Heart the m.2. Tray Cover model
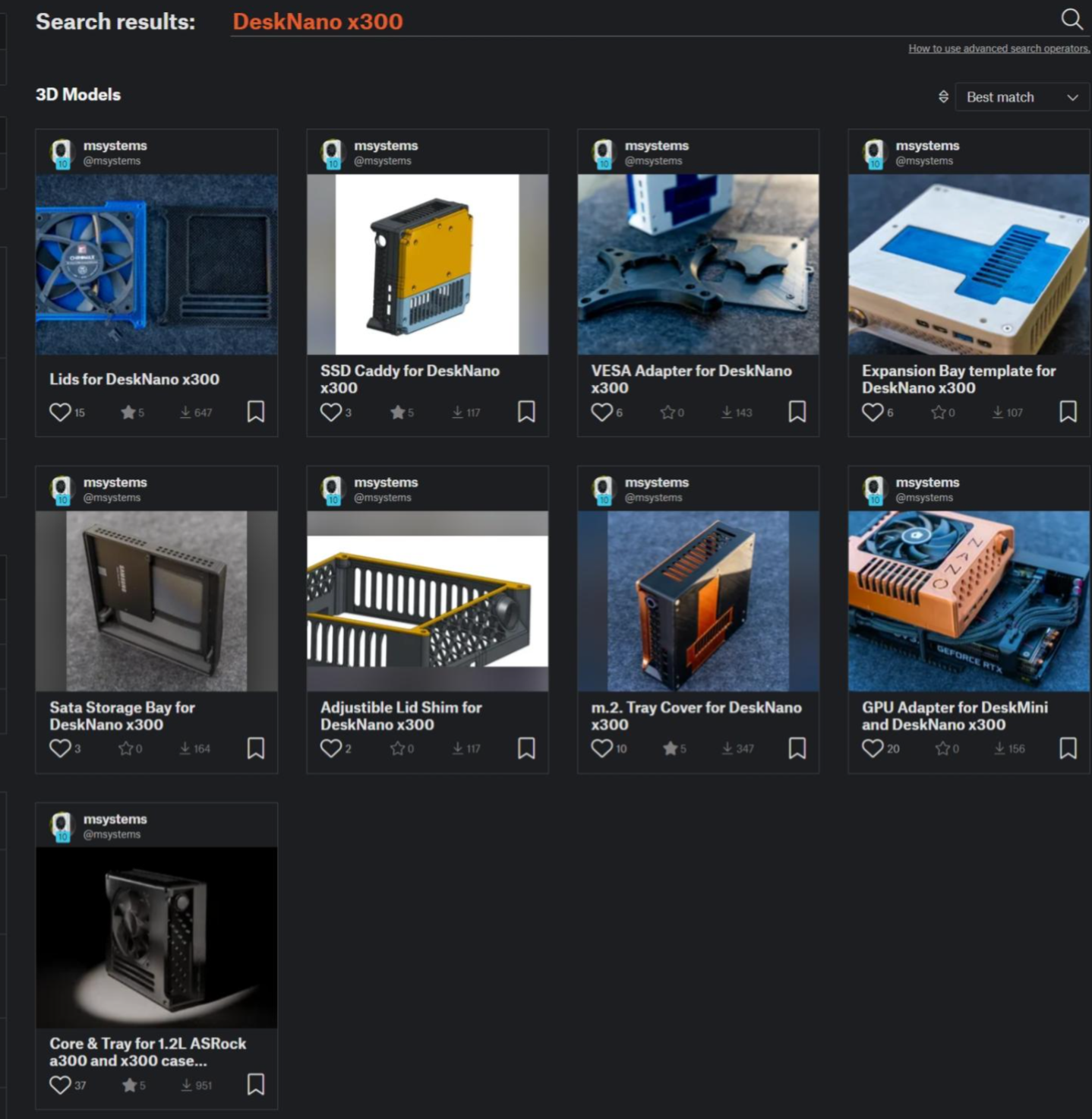 [601, 748]
